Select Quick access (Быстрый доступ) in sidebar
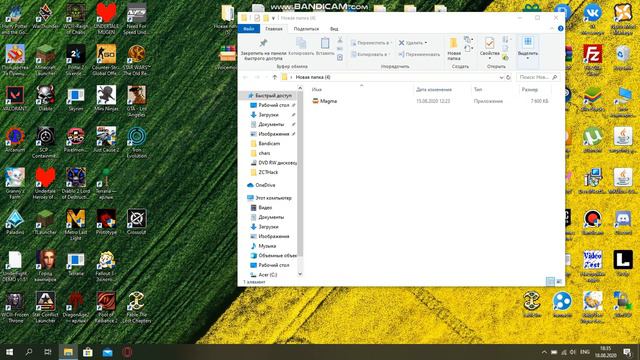The width and height of the screenshot is (640, 360). (269, 95)
